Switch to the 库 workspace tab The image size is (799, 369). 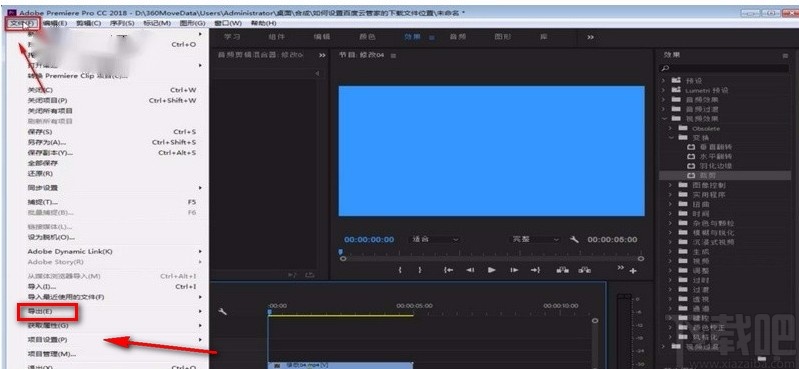pos(544,37)
